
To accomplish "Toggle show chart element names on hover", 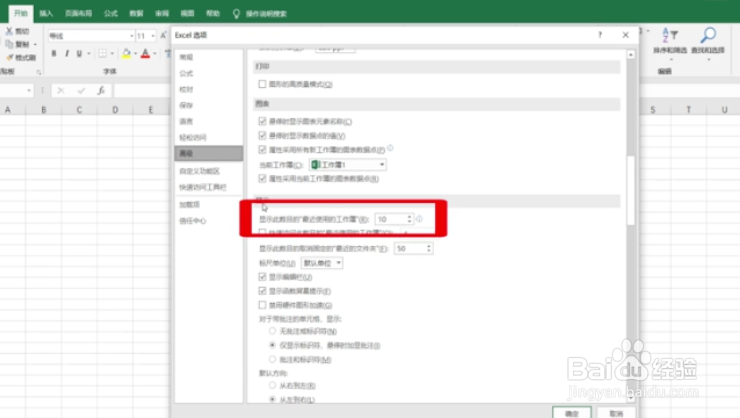I will pos(262,121).
